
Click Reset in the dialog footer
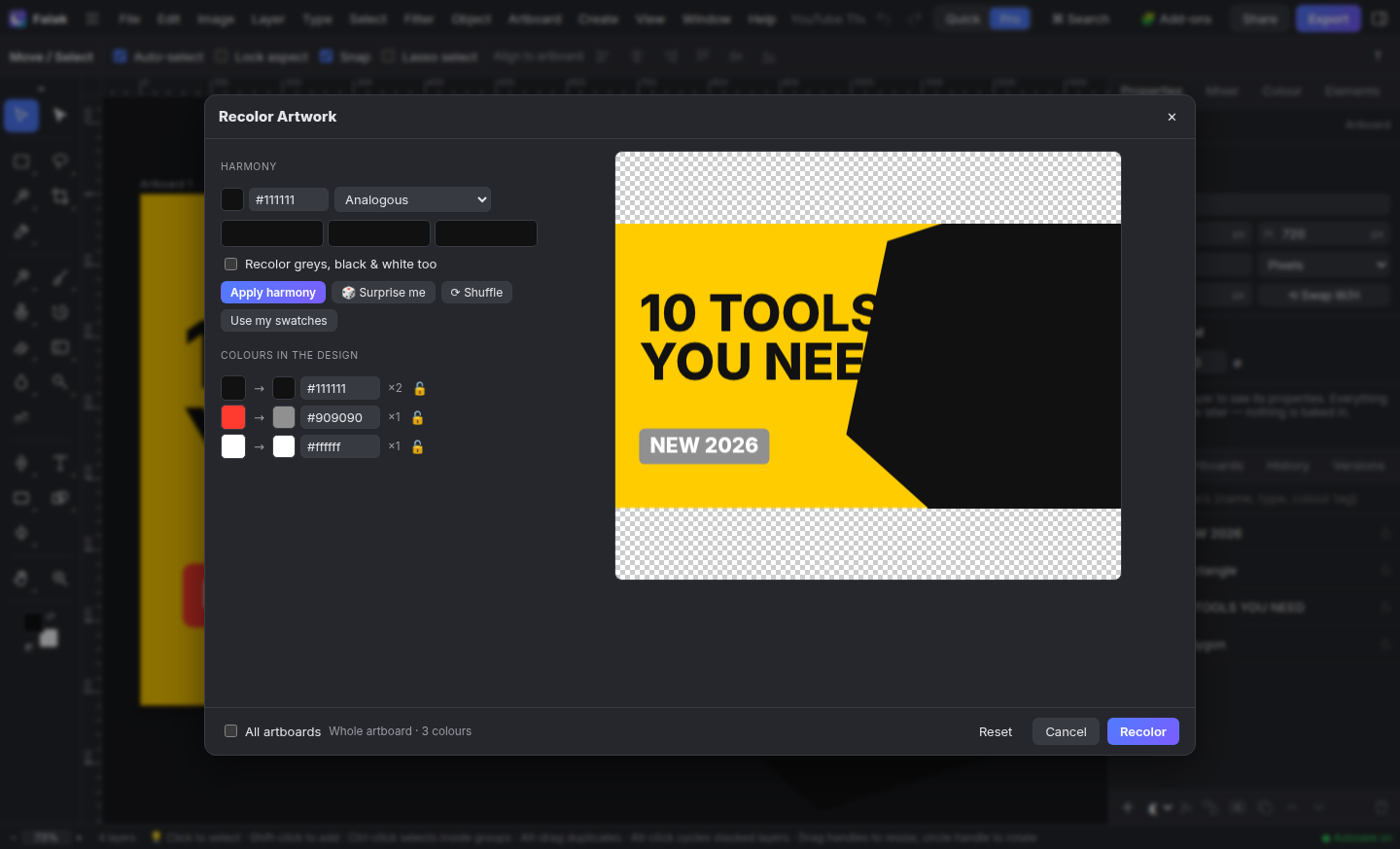pos(996,731)
